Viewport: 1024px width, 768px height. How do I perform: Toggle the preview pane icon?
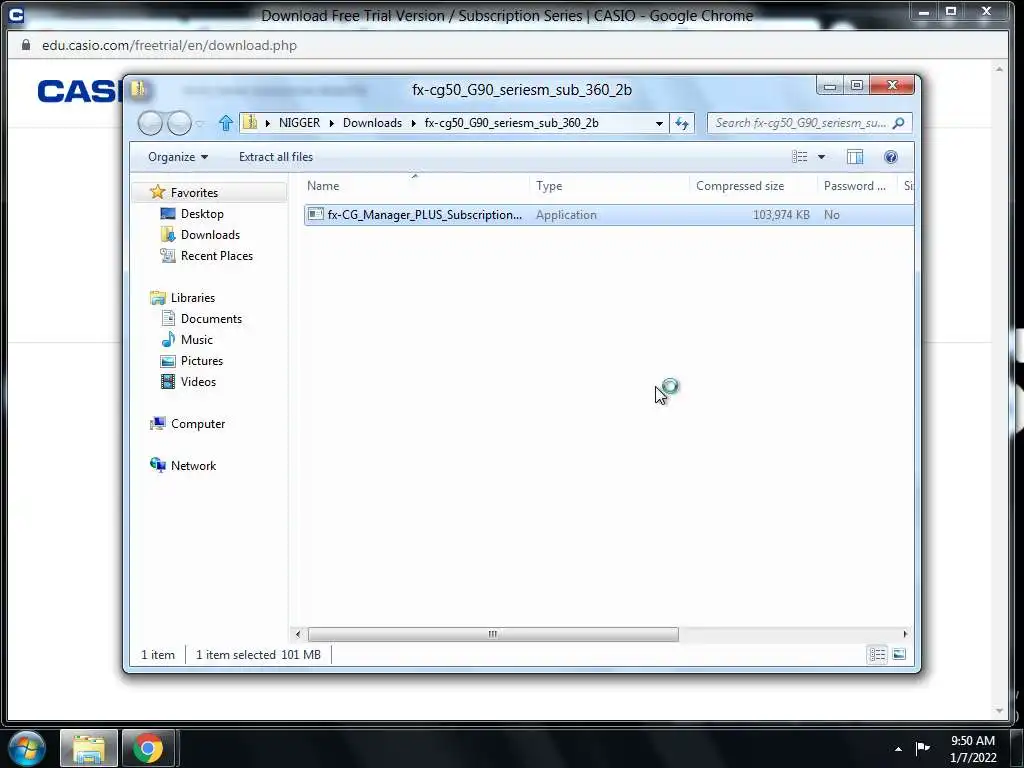(x=855, y=157)
